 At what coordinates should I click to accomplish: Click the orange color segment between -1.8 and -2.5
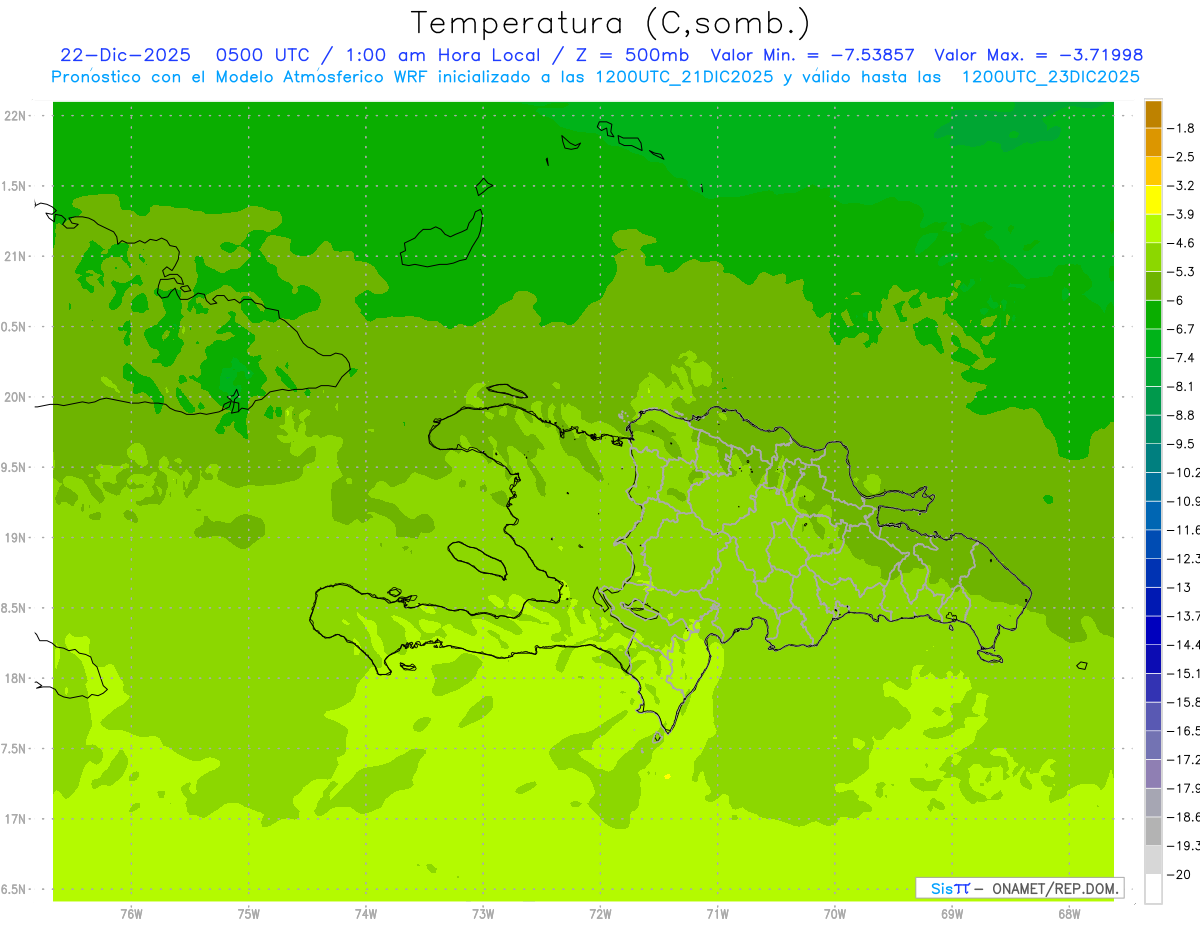tap(1153, 142)
